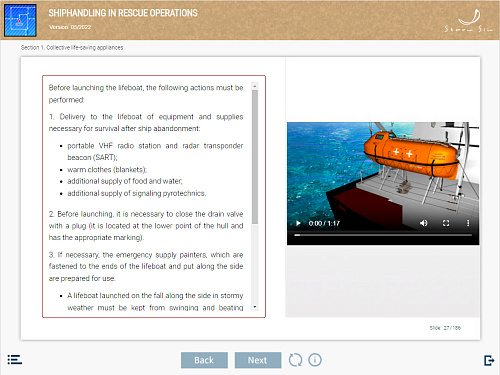This screenshot has height=375, width=500.
Task: Play the lifeboat video
Action: point(298,223)
